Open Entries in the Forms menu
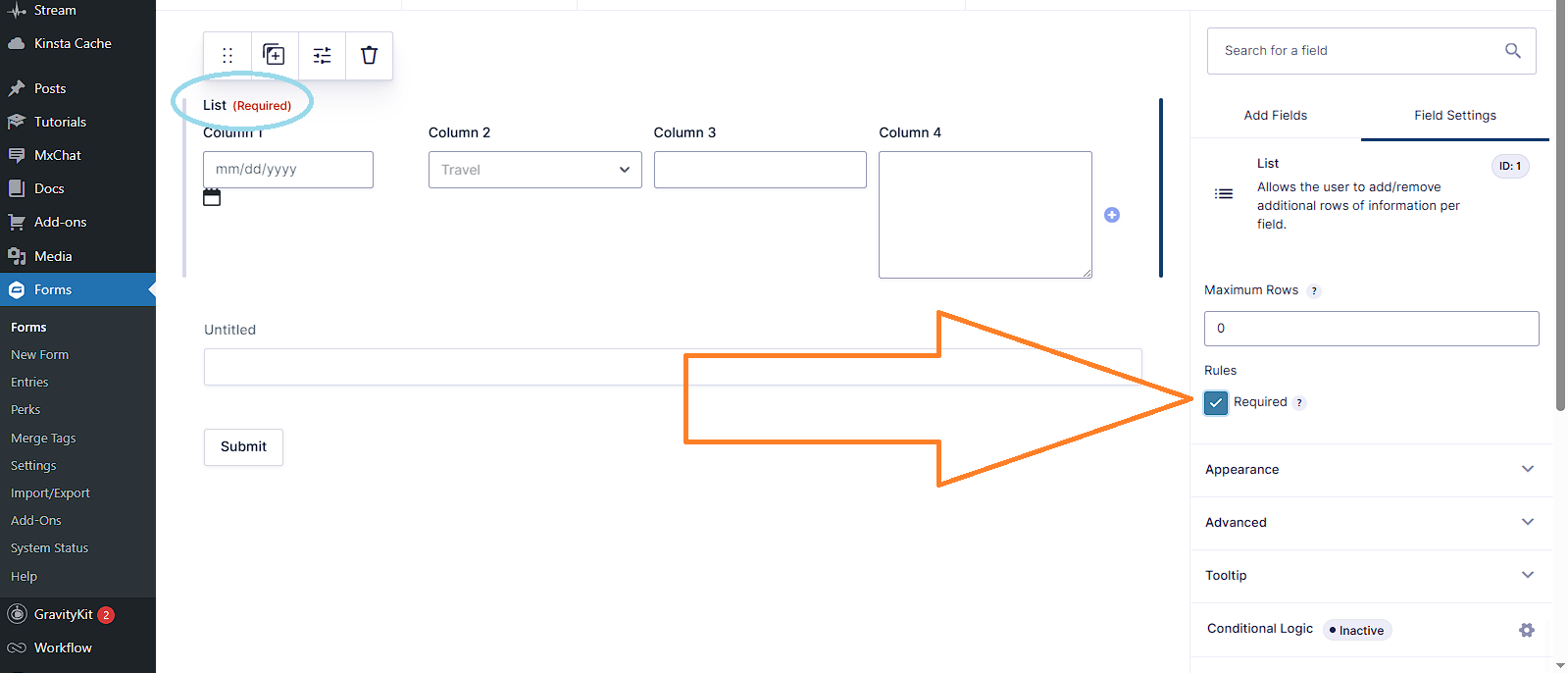1568x673 pixels. (29, 382)
